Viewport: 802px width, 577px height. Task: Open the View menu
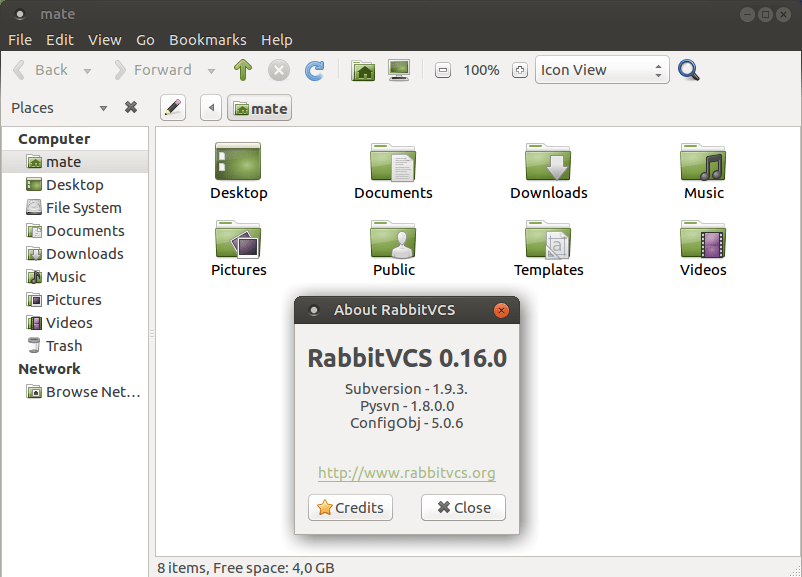105,40
